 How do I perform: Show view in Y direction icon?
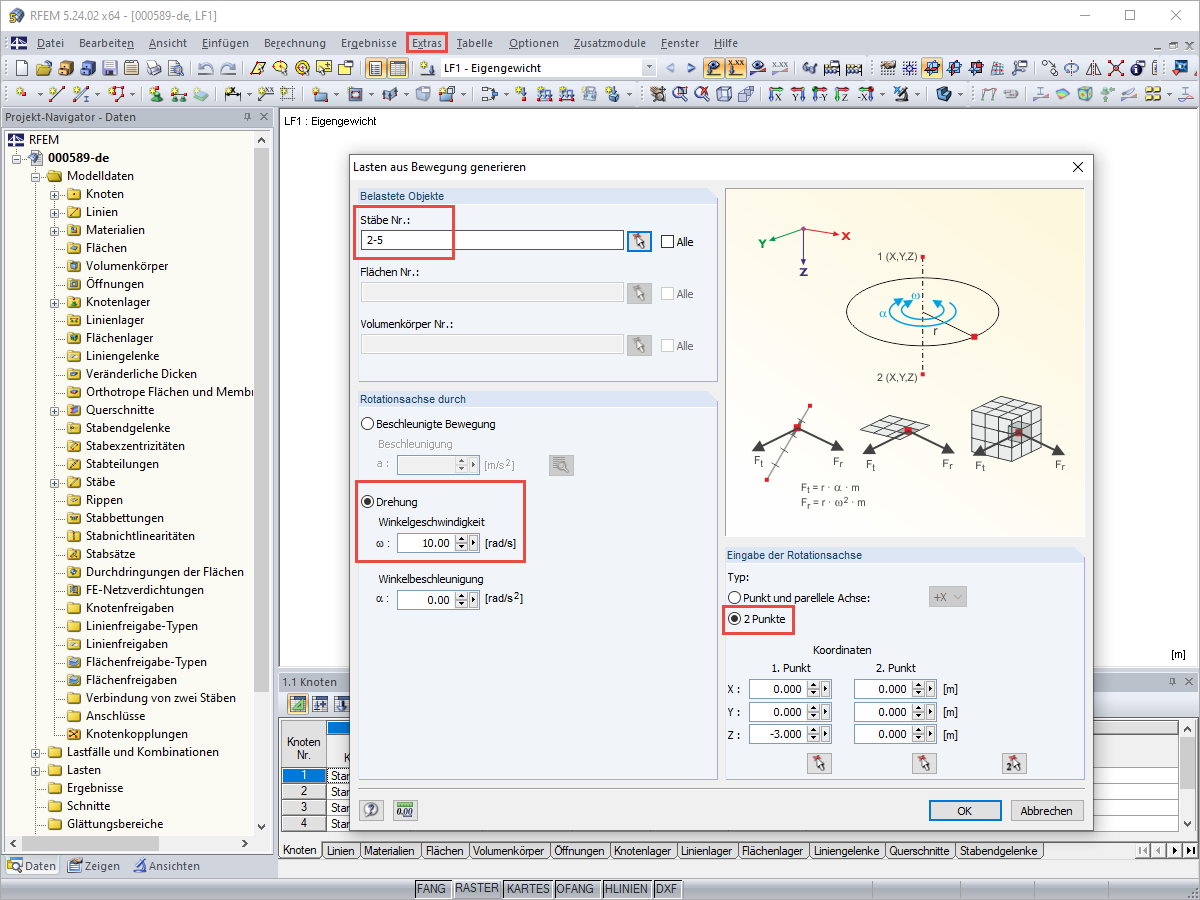[797, 94]
